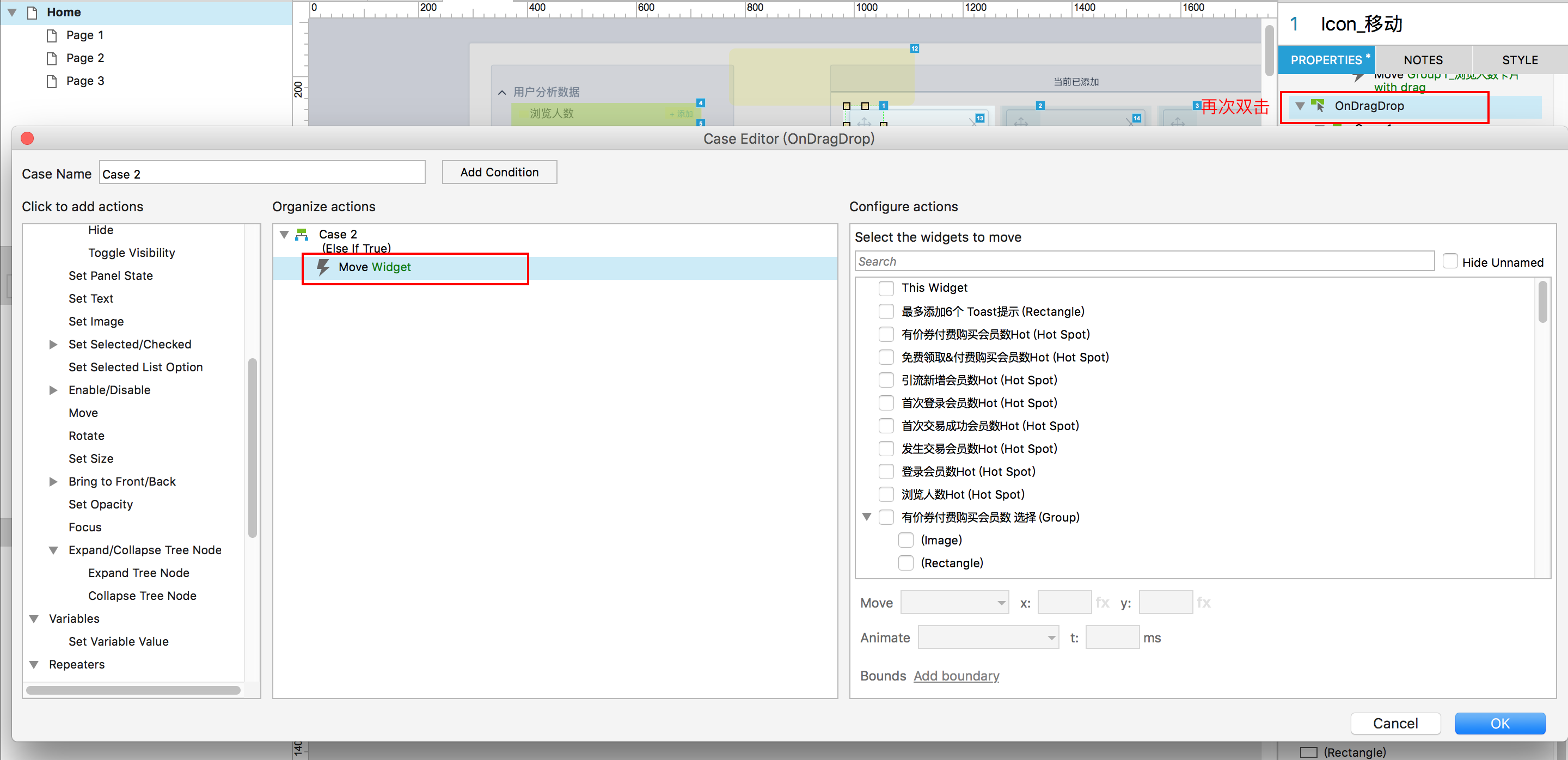Enable the Hide Unnamed checkbox
Viewport: 1568px width, 760px height.
pos(1450,262)
